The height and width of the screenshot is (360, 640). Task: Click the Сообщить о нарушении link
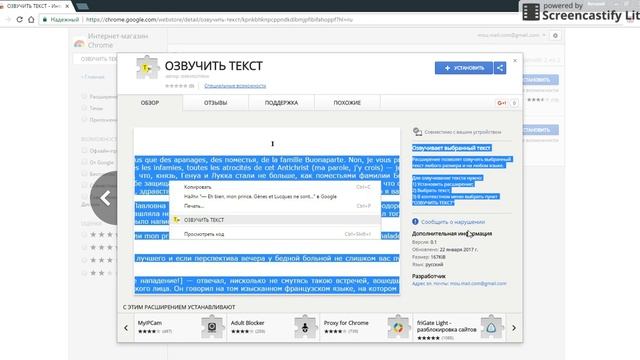453,222
